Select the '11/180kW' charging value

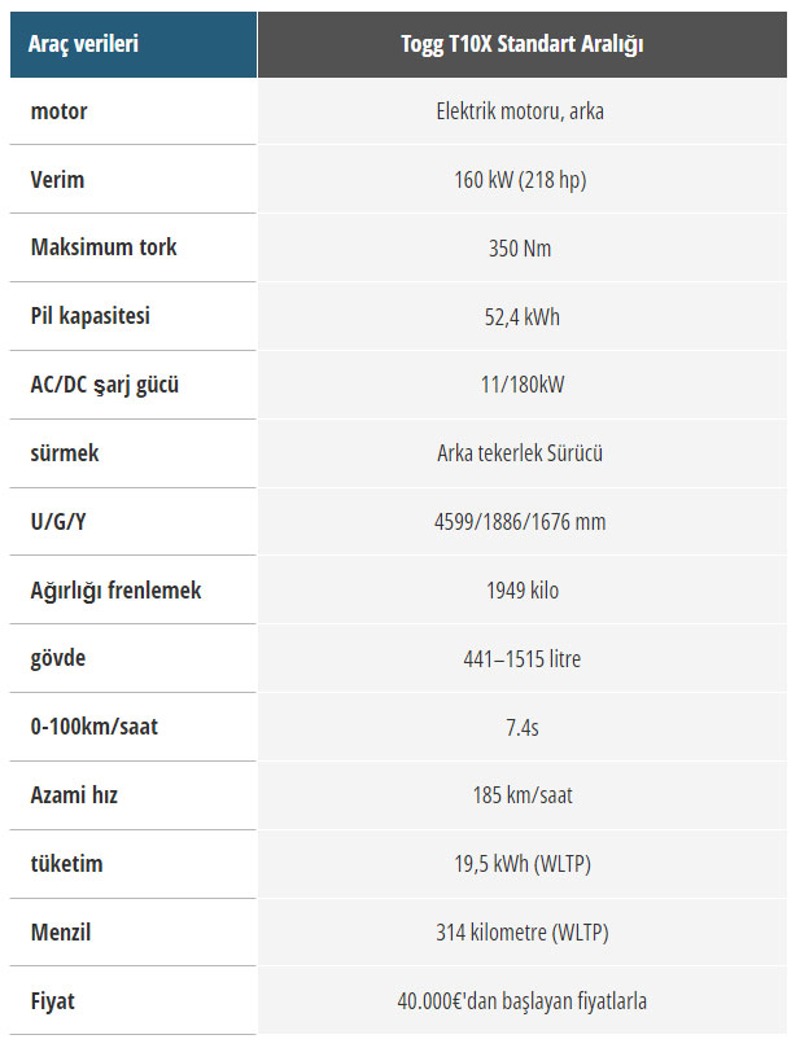coord(521,385)
